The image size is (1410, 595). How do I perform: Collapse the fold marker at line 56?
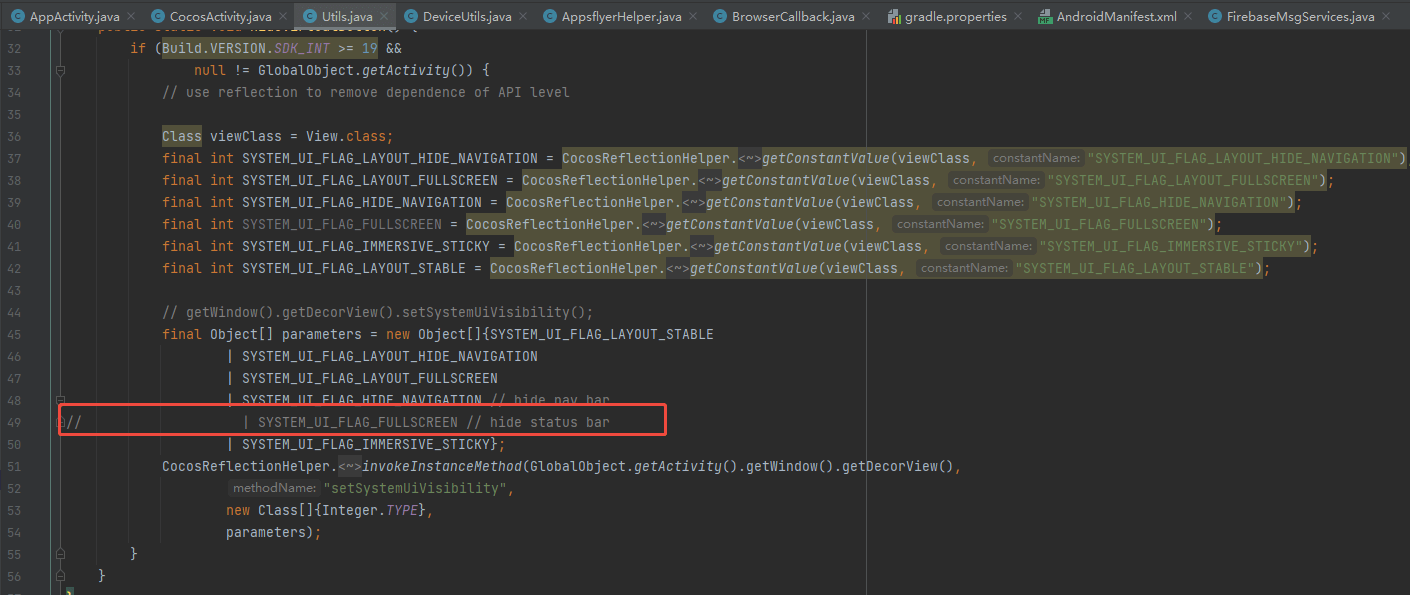(x=61, y=576)
